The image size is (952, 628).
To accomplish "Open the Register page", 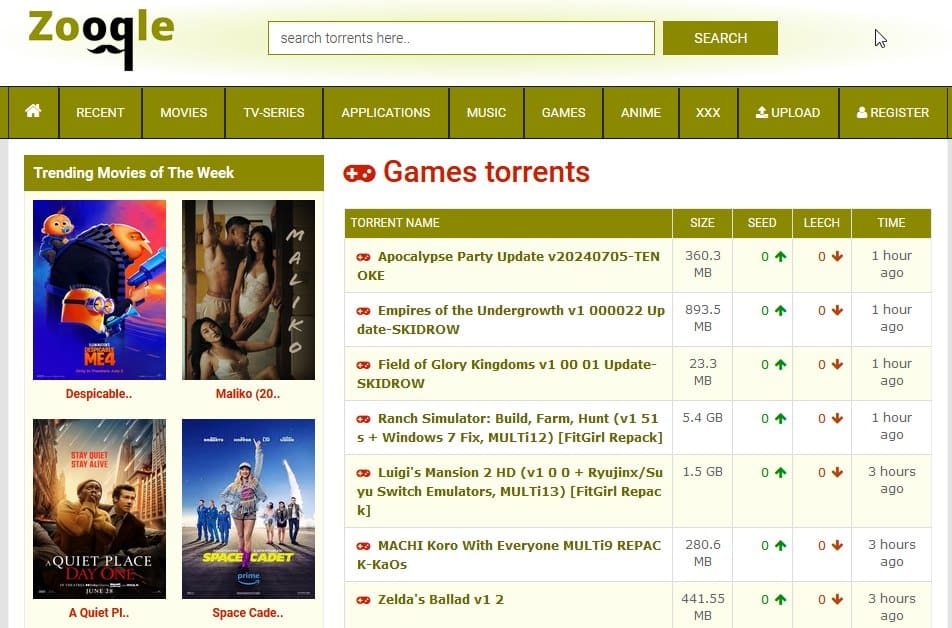I will [x=893, y=112].
